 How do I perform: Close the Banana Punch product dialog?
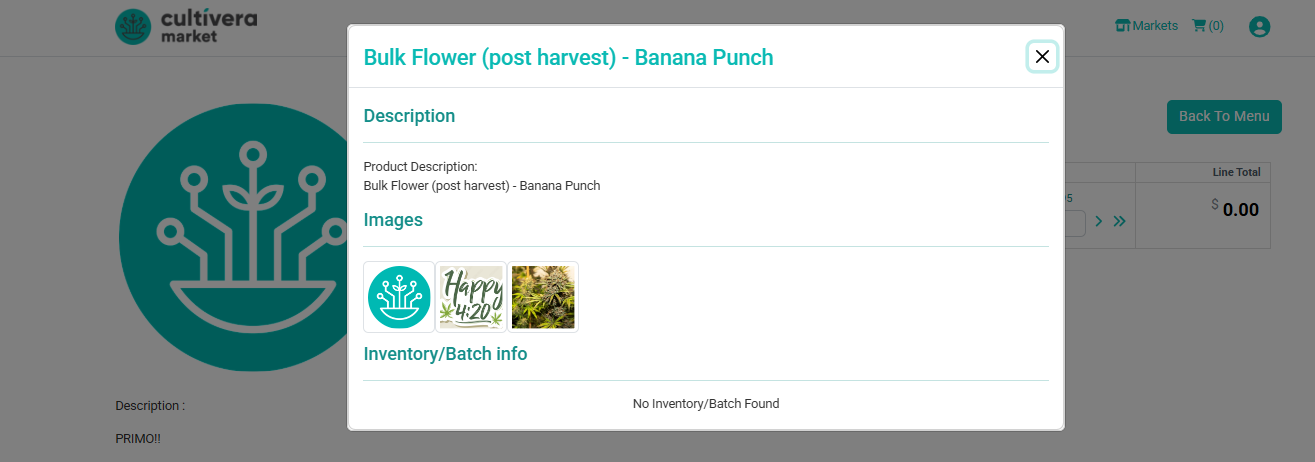pos(1042,57)
